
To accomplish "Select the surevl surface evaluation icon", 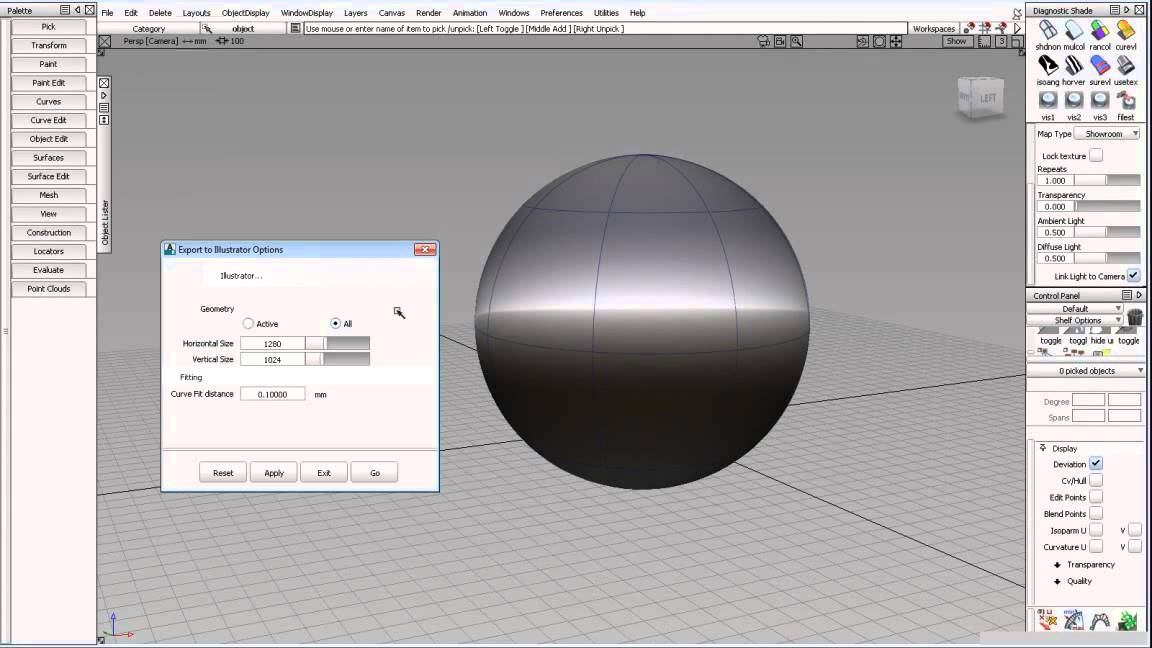I will pyautogui.click(x=1100, y=65).
